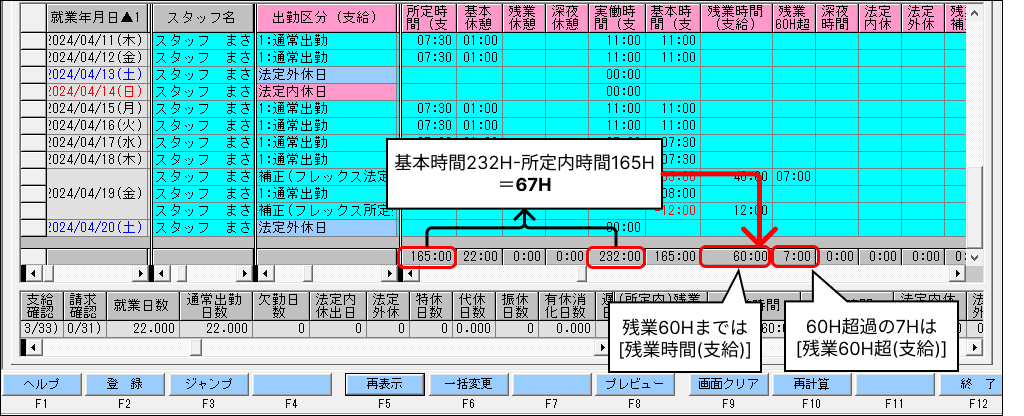Open 一括変更 bulk change F6

[468, 384]
